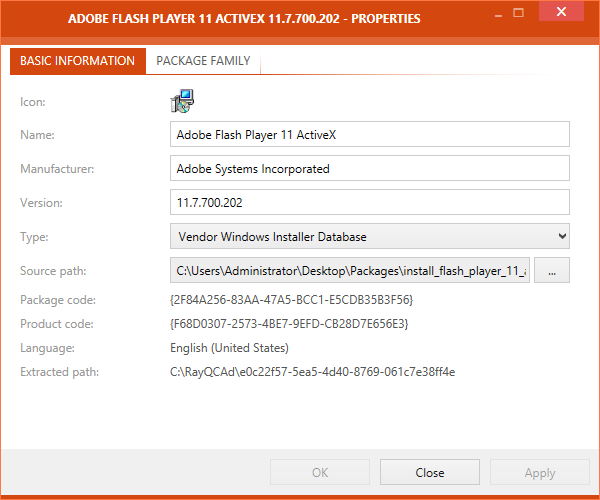Click the Apply button
Image resolution: width=600 pixels, height=500 pixels.
tap(540, 472)
